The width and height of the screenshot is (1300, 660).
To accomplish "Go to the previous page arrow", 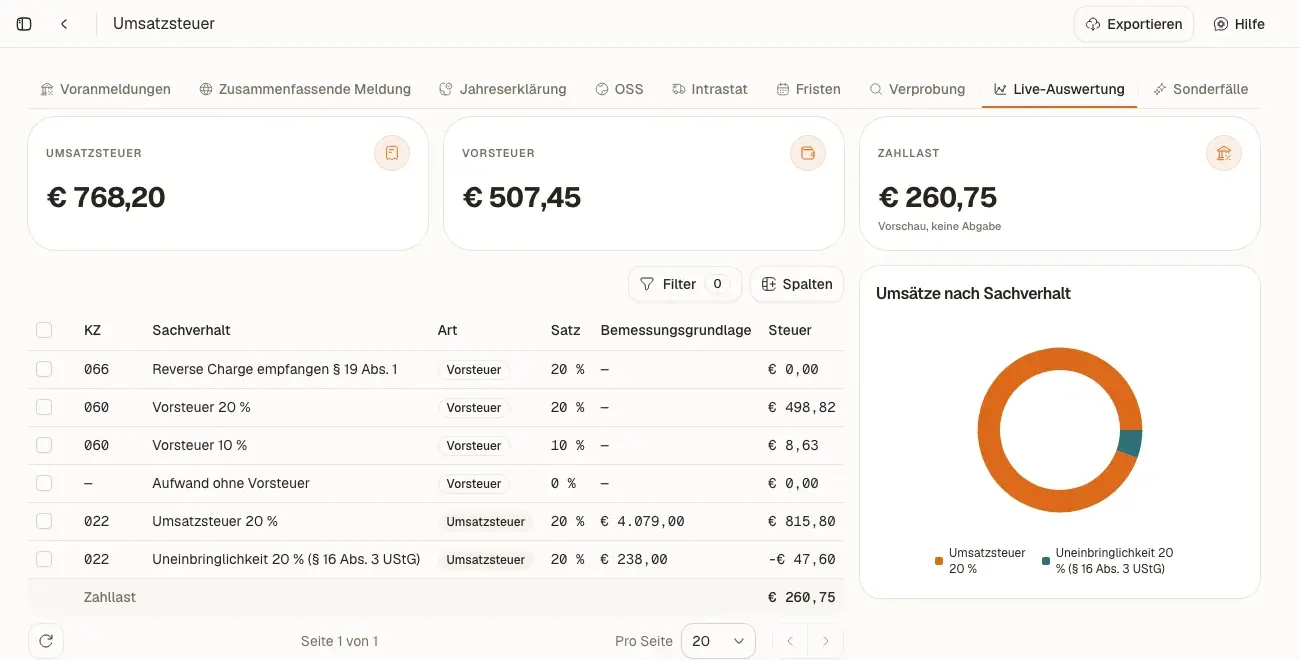I will [790, 641].
